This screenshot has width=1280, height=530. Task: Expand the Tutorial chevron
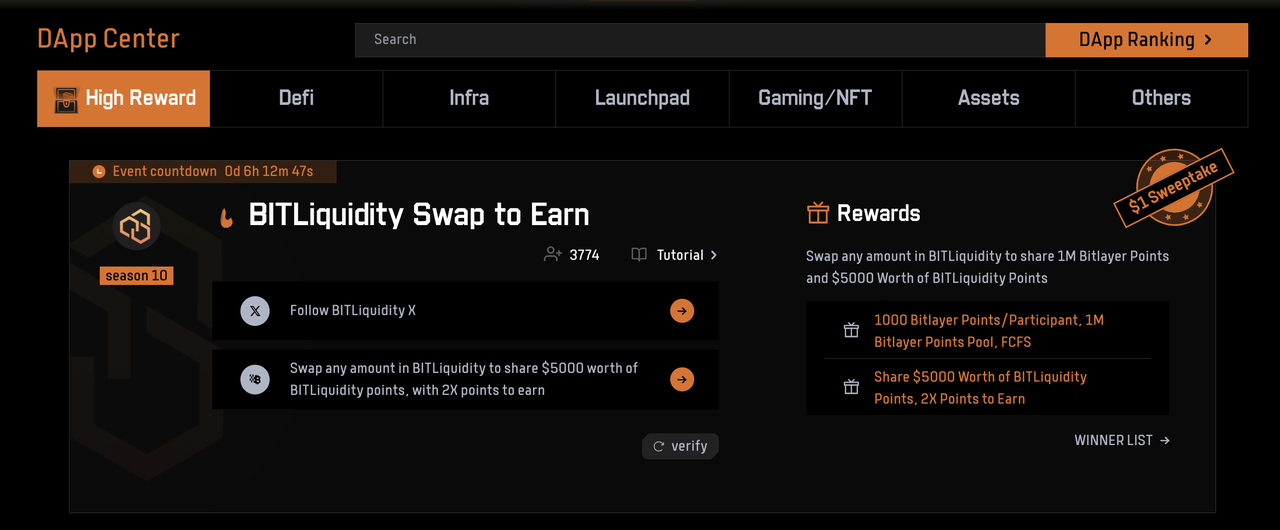[713, 255]
